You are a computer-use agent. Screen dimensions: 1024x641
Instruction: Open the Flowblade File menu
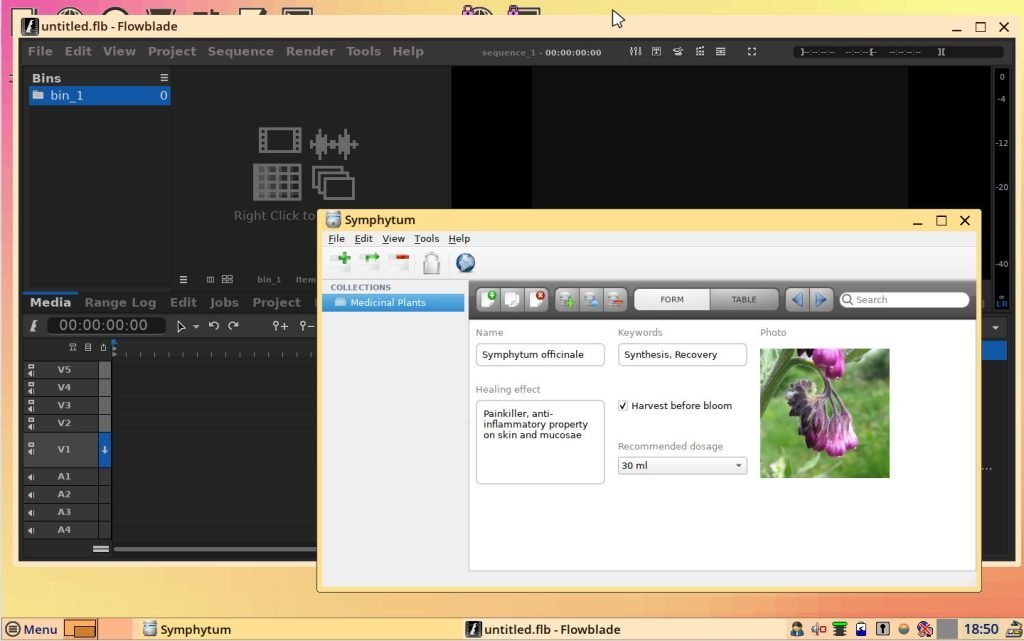click(40, 51)
